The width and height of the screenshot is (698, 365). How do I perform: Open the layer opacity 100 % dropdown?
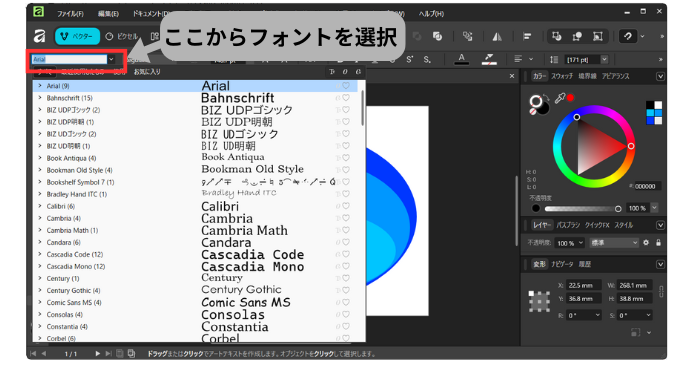(580, 243)
